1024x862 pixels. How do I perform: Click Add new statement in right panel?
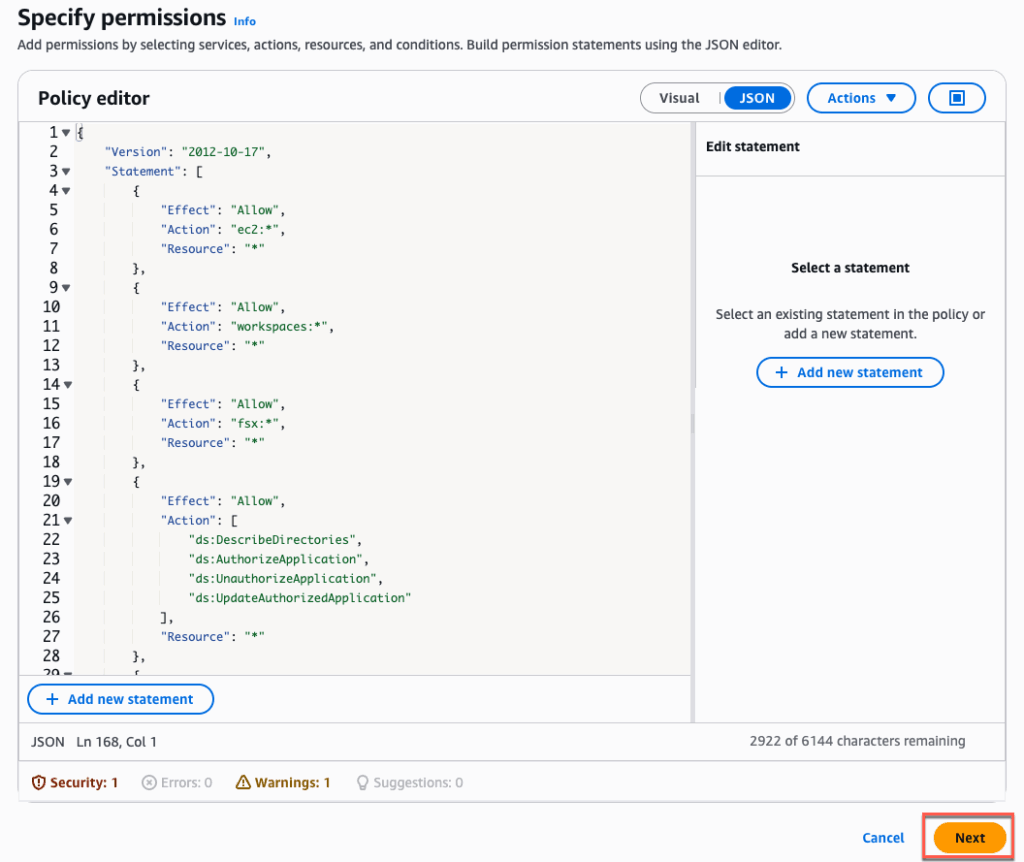[x=849, y=372]
